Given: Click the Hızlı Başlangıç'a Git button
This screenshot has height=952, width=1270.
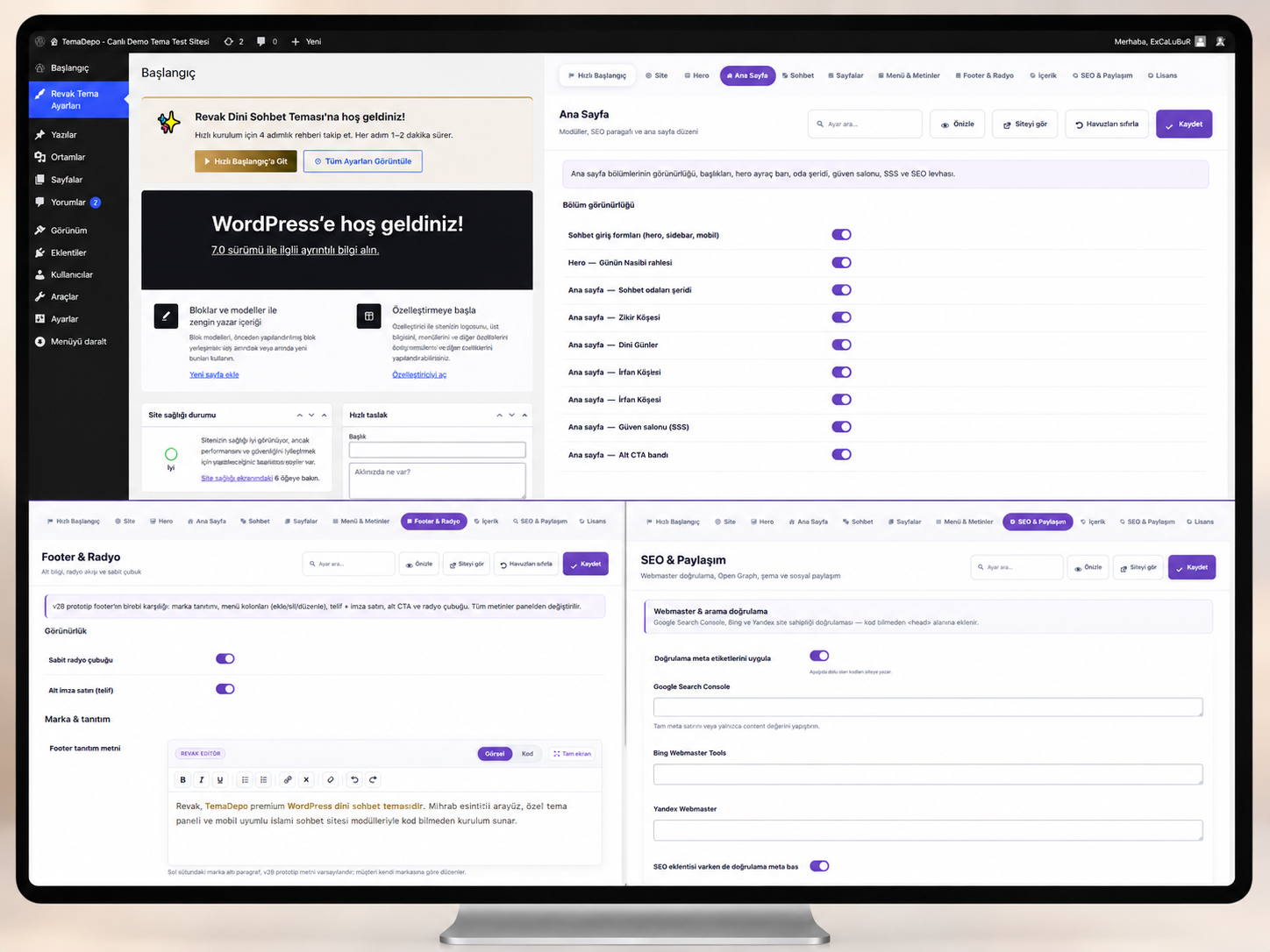Looking at the screenshot, I should tap(246, 161).
